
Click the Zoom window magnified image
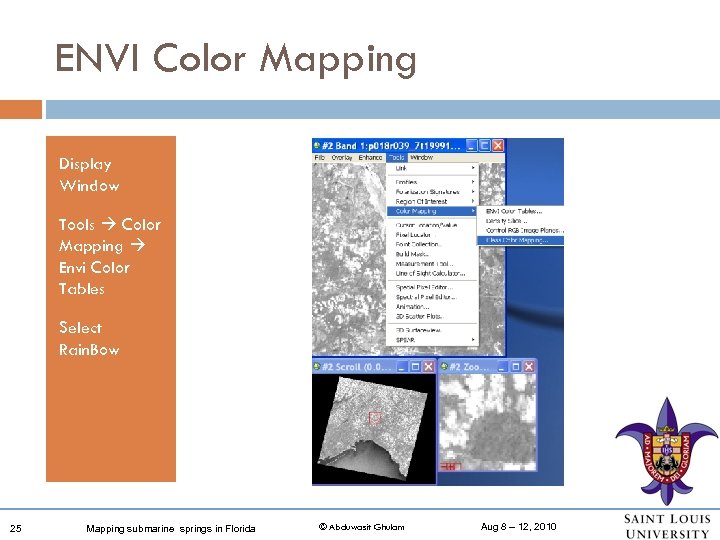click(488, 422)
